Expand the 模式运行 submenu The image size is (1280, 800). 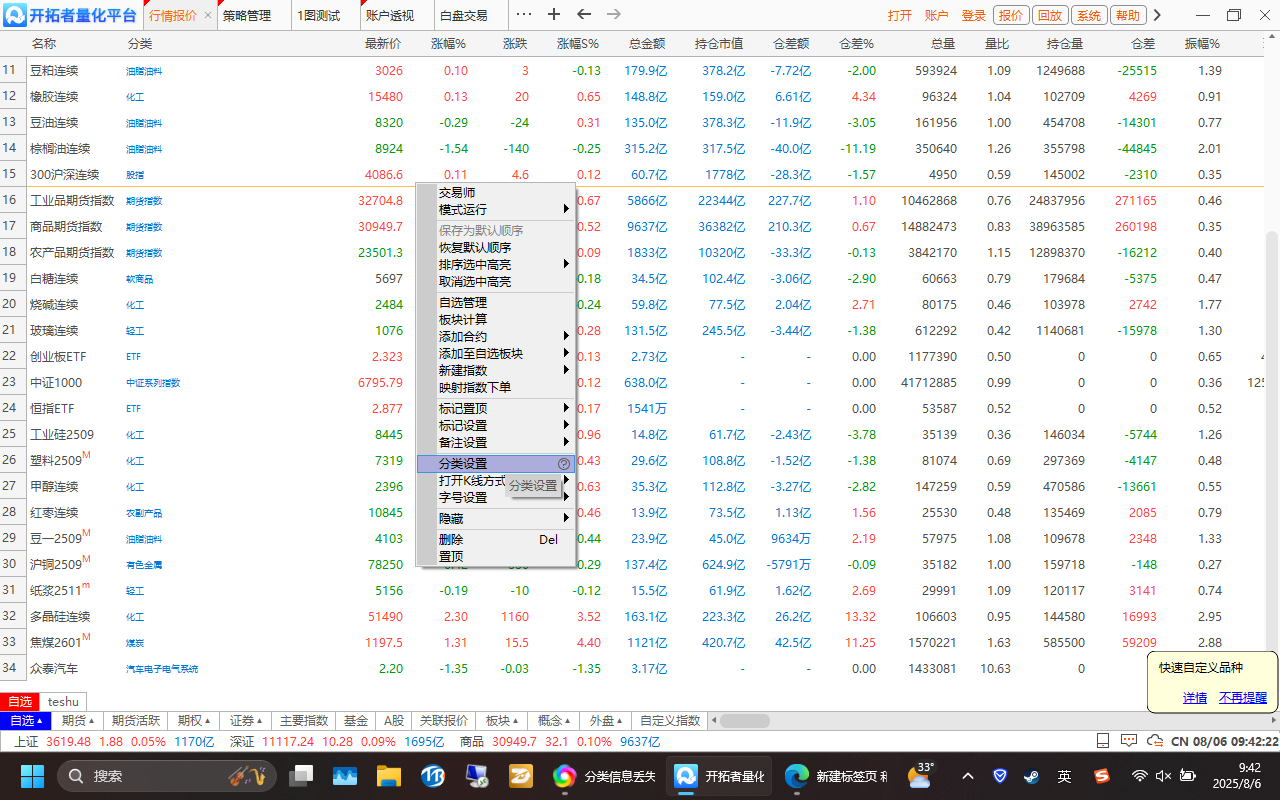pyautogui.click(x=566, y=210)
